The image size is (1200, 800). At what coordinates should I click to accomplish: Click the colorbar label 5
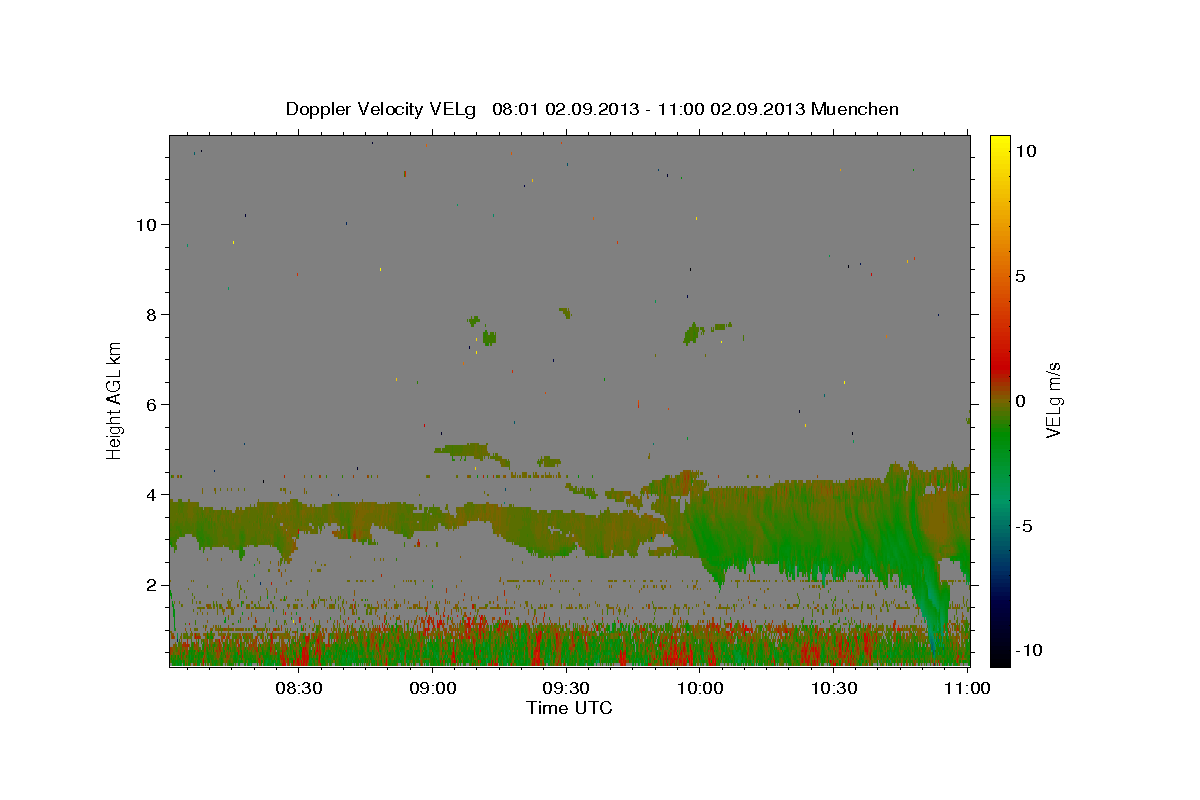point(1020,276)
